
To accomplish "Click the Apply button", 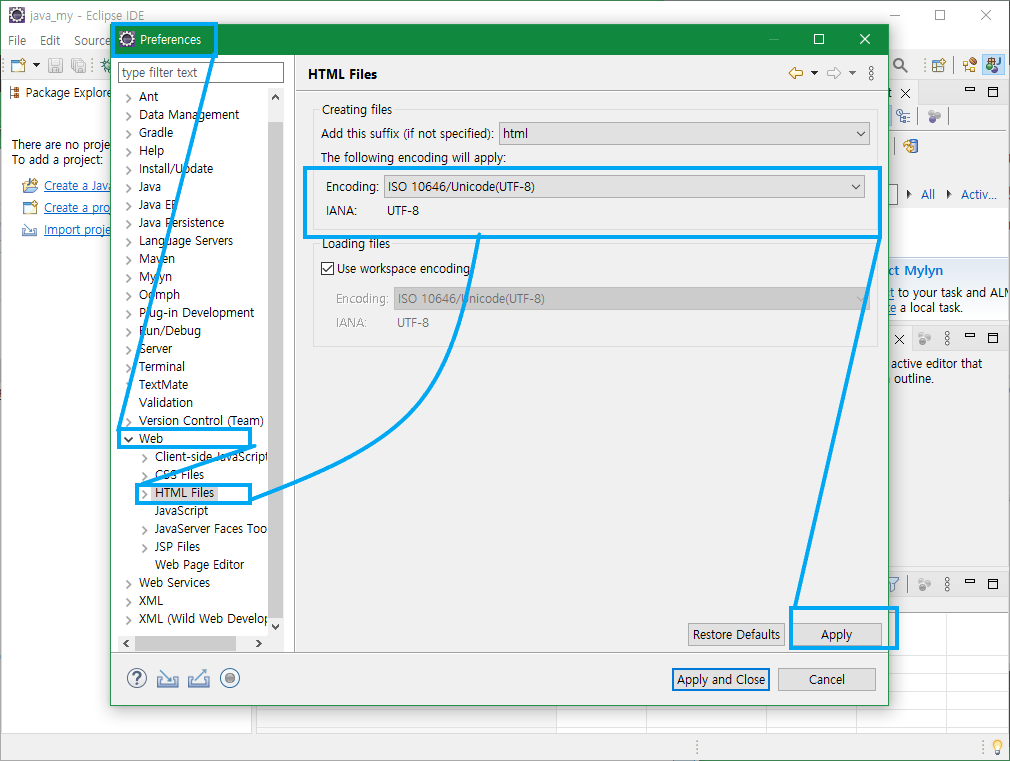I will coord(836,635).
